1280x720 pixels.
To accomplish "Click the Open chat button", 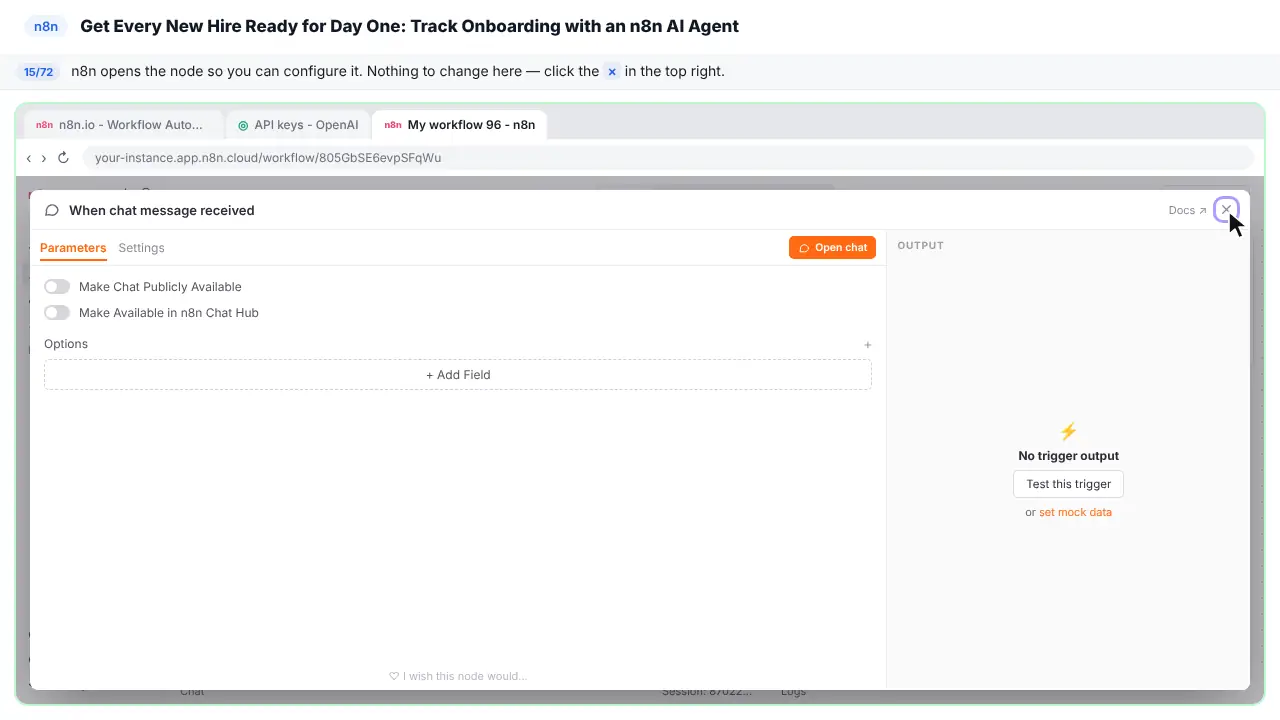I will tap(832, 248).
